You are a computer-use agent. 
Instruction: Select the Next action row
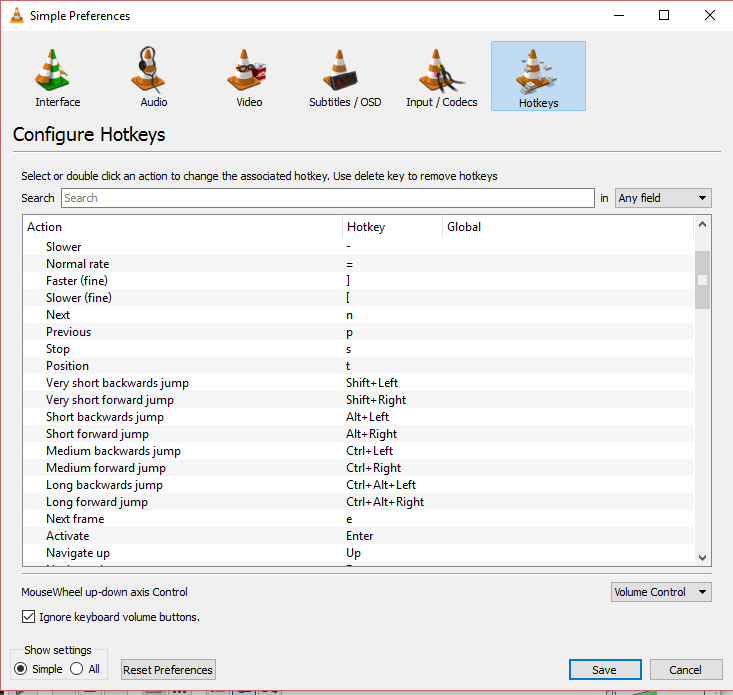tap(359, 315)
